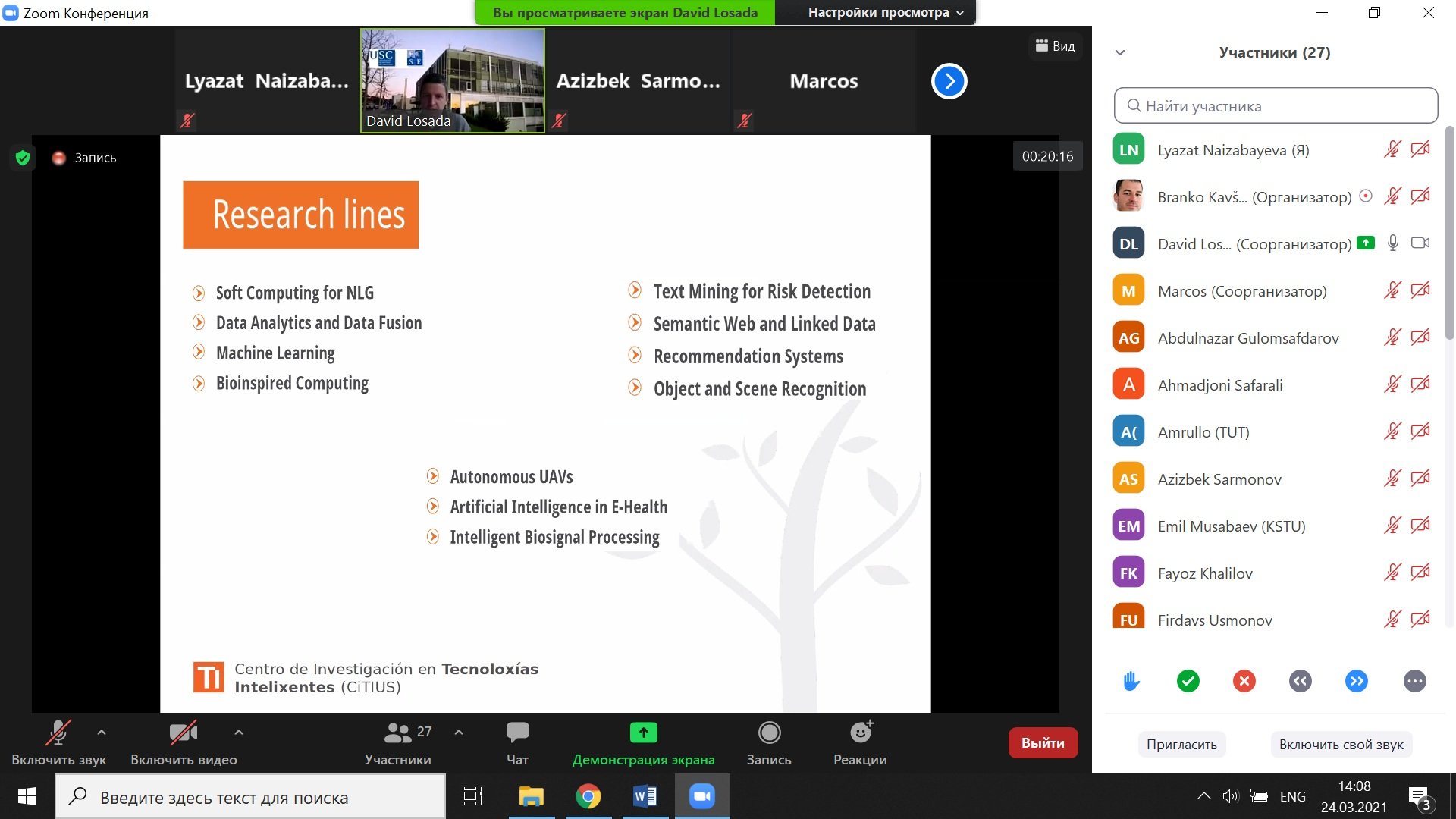Click Включить свой звук button
Viewport: 1456px width, 819px height.
[1341, 745]
